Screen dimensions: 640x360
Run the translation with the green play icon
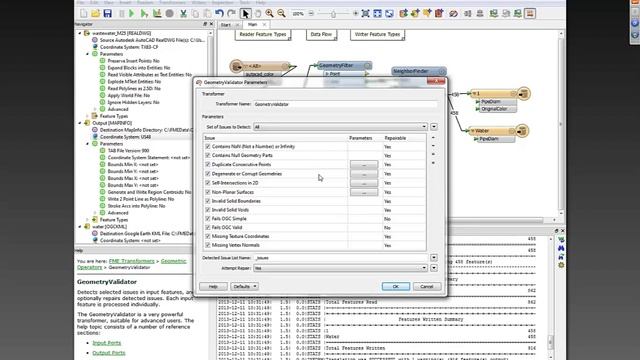pyautogui.click(x=131, y=13)
